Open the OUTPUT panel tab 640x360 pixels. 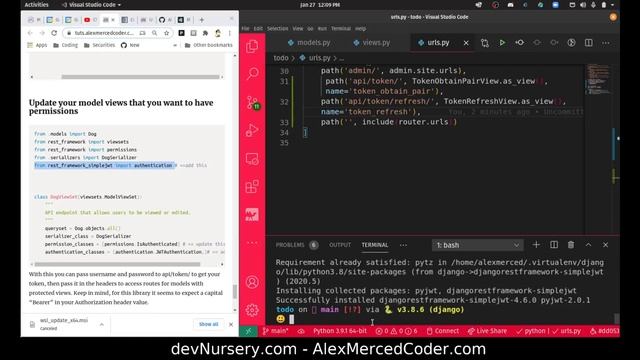point(340,245)
